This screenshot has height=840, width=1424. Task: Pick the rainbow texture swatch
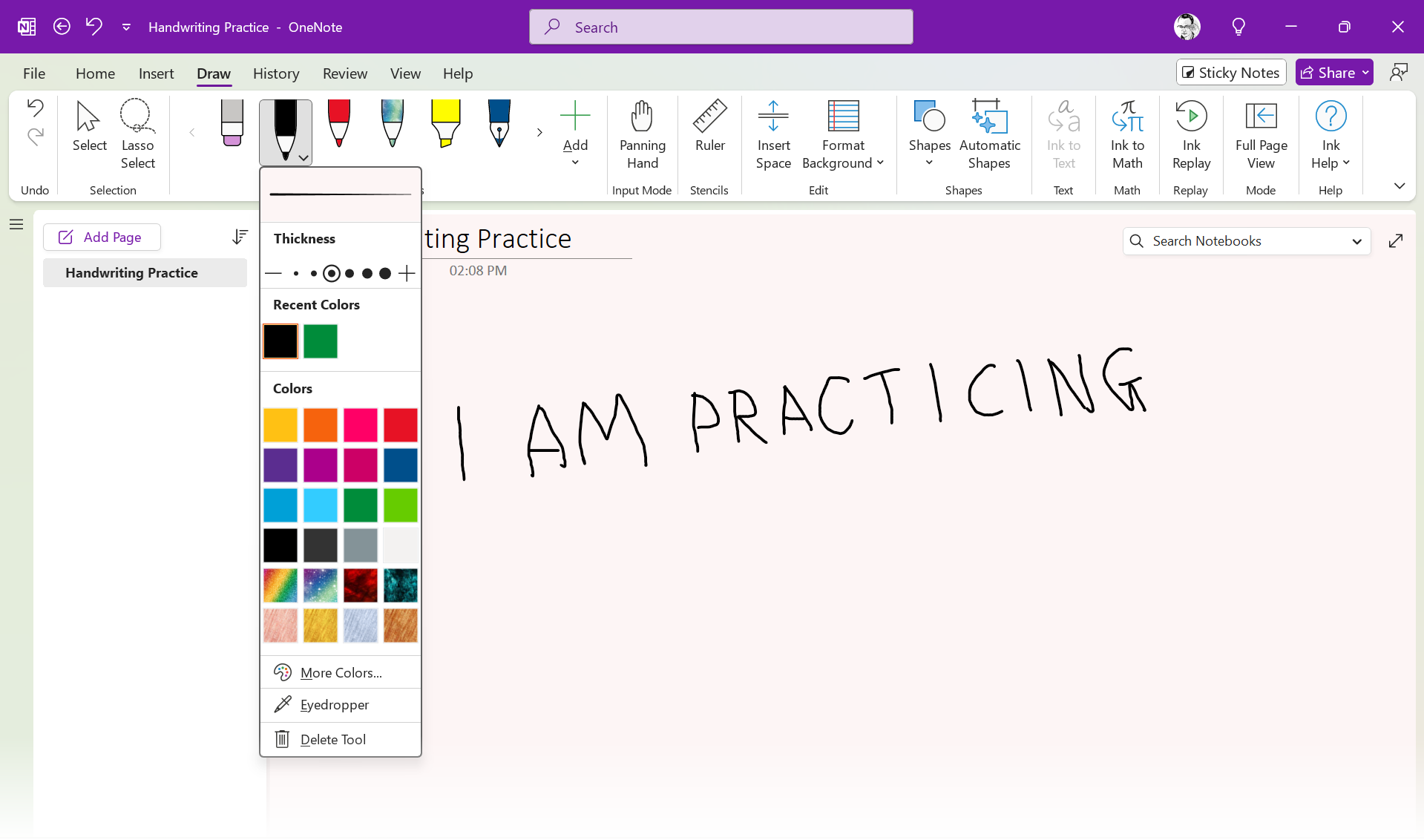tap(280, 585)
